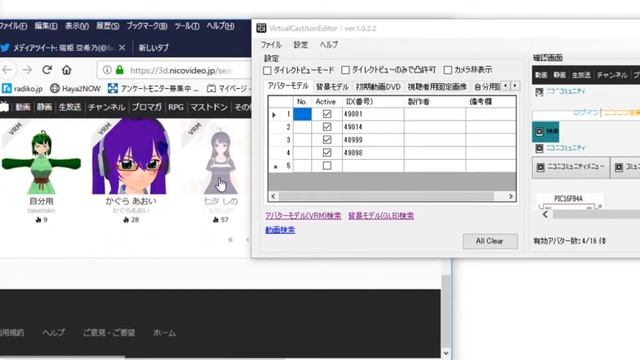Enable カメラ非表示 checkbox
Viewport: 640px width, 360px height.
[448, 70]
